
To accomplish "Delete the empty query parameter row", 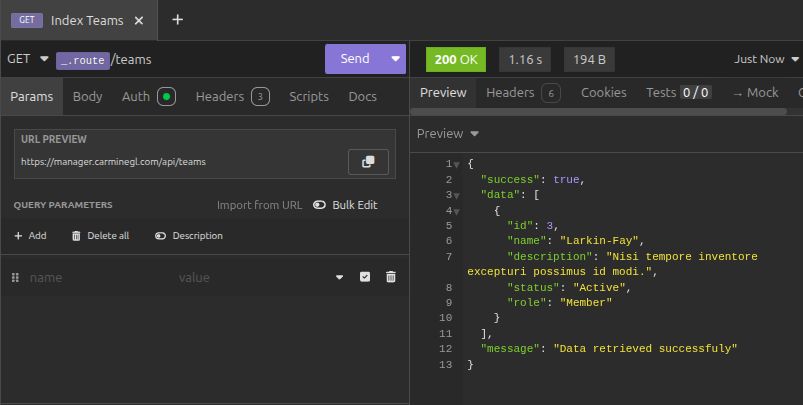I will [x=391, y=277].
